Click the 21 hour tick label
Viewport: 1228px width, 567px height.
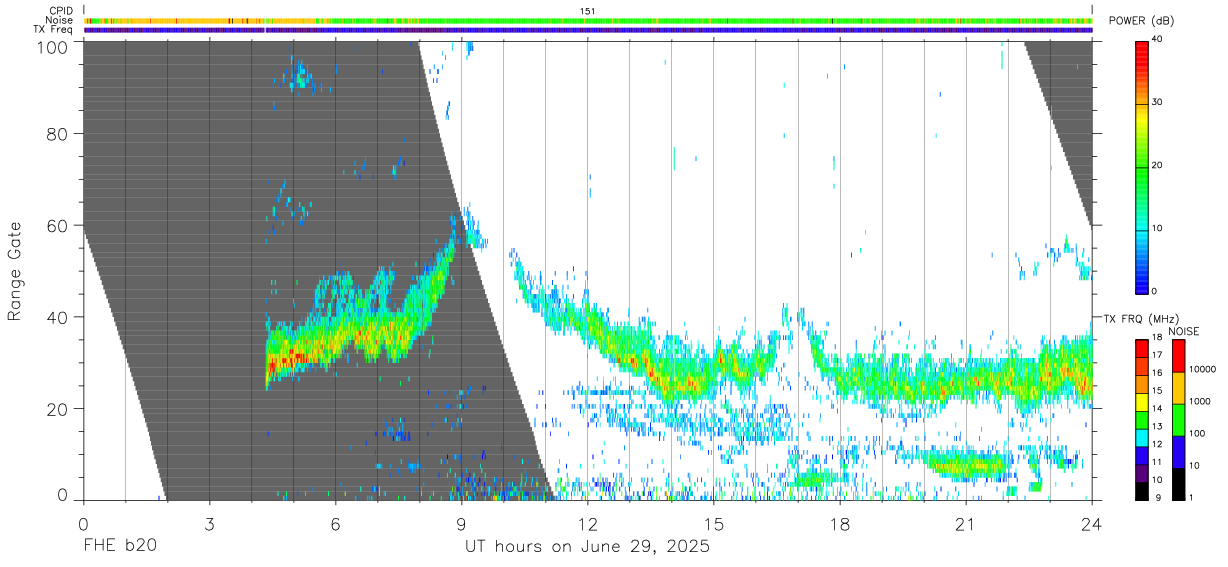tap(966, 523)
